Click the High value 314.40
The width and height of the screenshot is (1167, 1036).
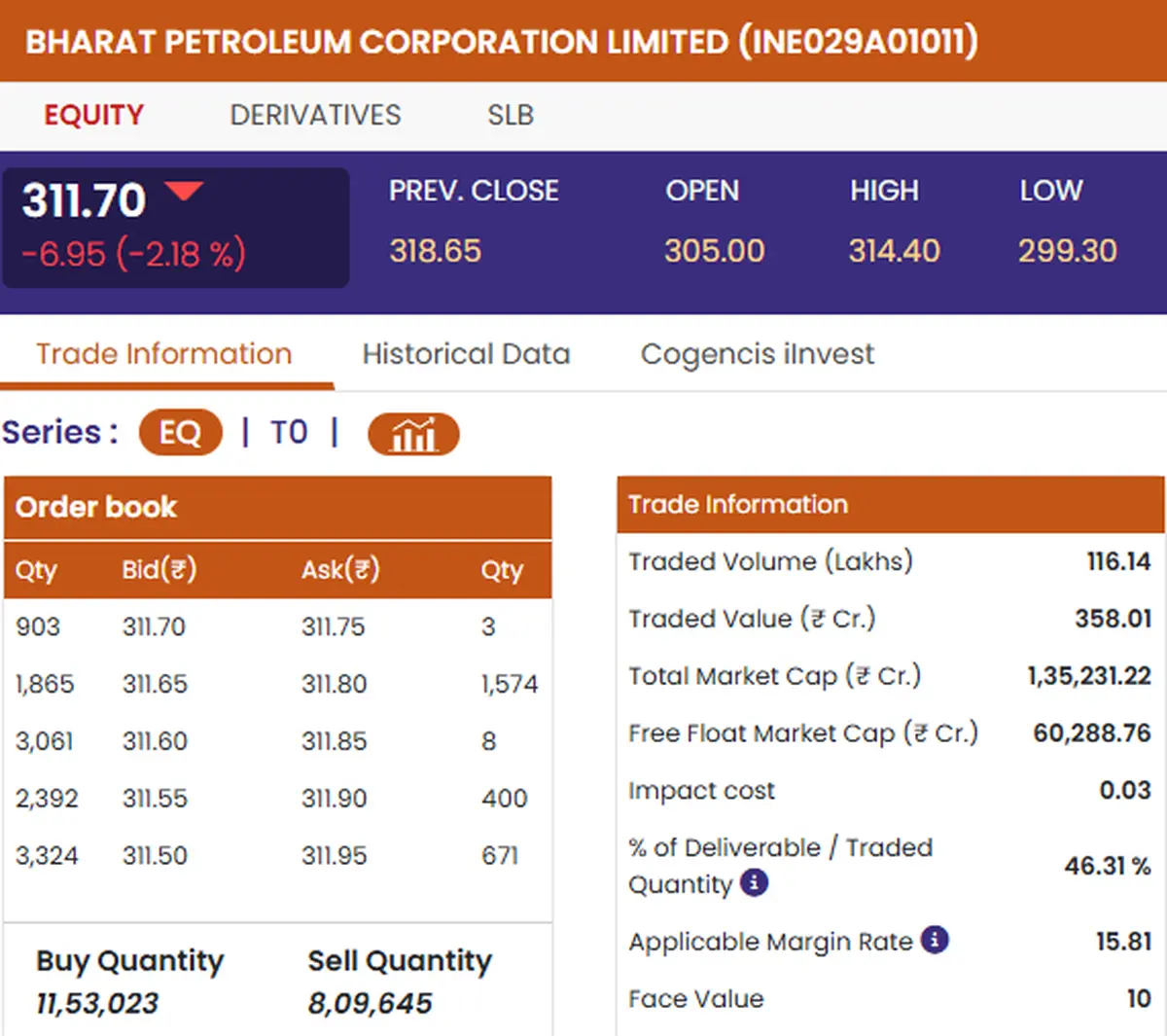pos(895,251)
